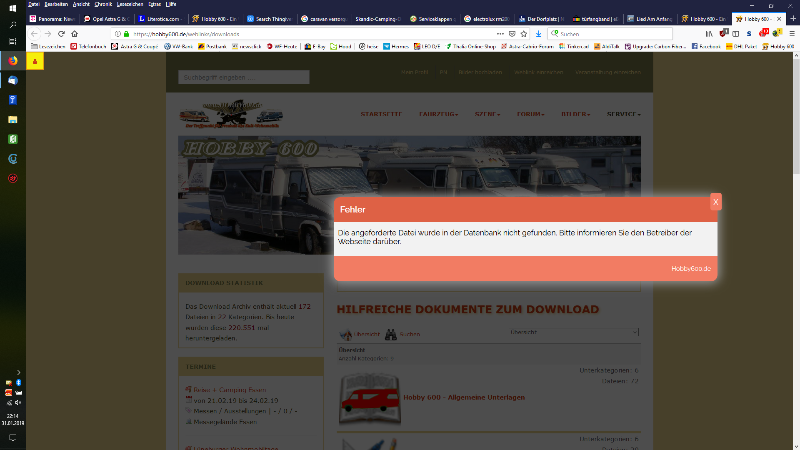This screenshot has width=800, height=450.
Task: Open the Startseite navigation item
Action: tap(383, 114)
